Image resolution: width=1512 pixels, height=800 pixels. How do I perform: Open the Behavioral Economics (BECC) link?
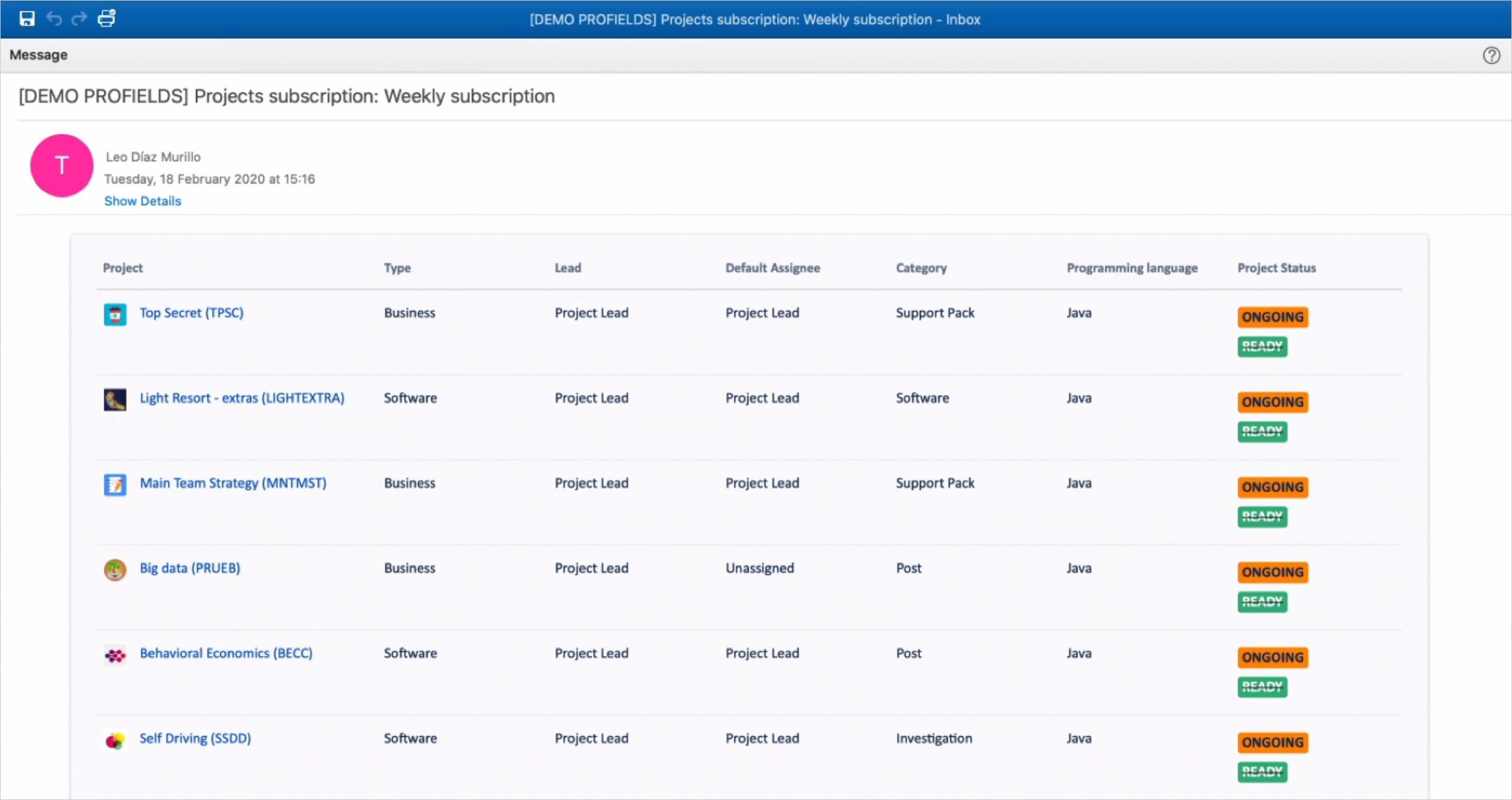coord(226,653)
